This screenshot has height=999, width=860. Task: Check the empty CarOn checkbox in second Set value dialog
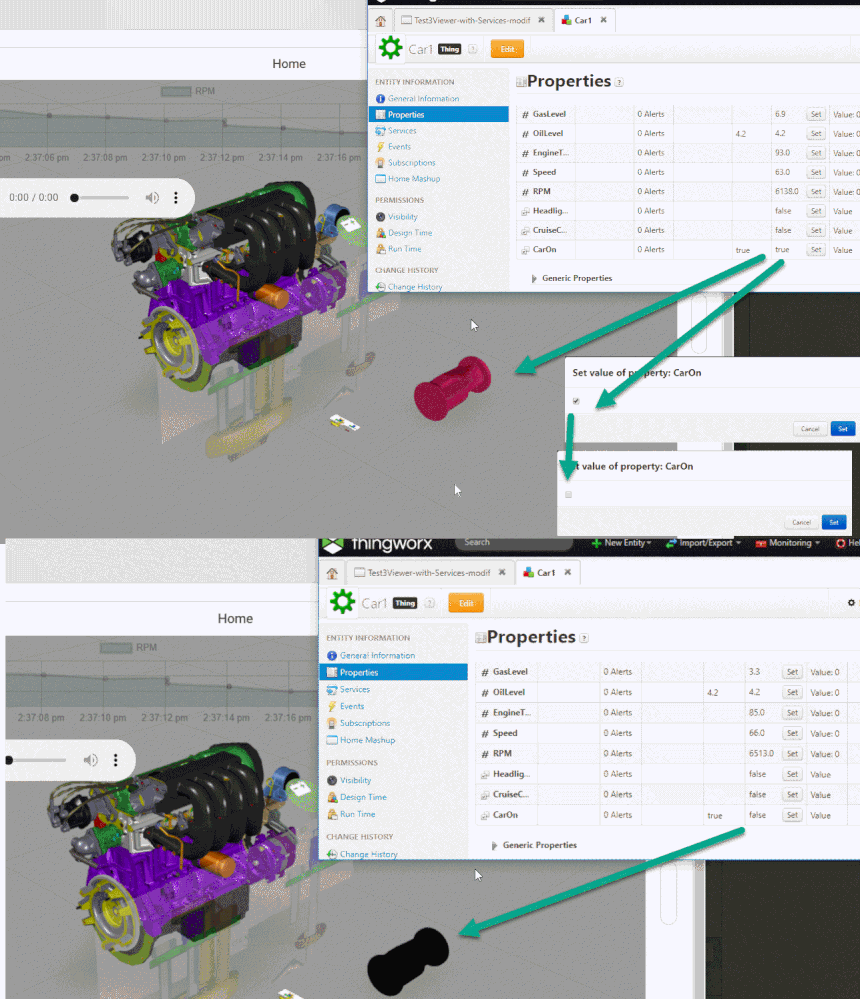pyautogui.click(x=568, y=494)
